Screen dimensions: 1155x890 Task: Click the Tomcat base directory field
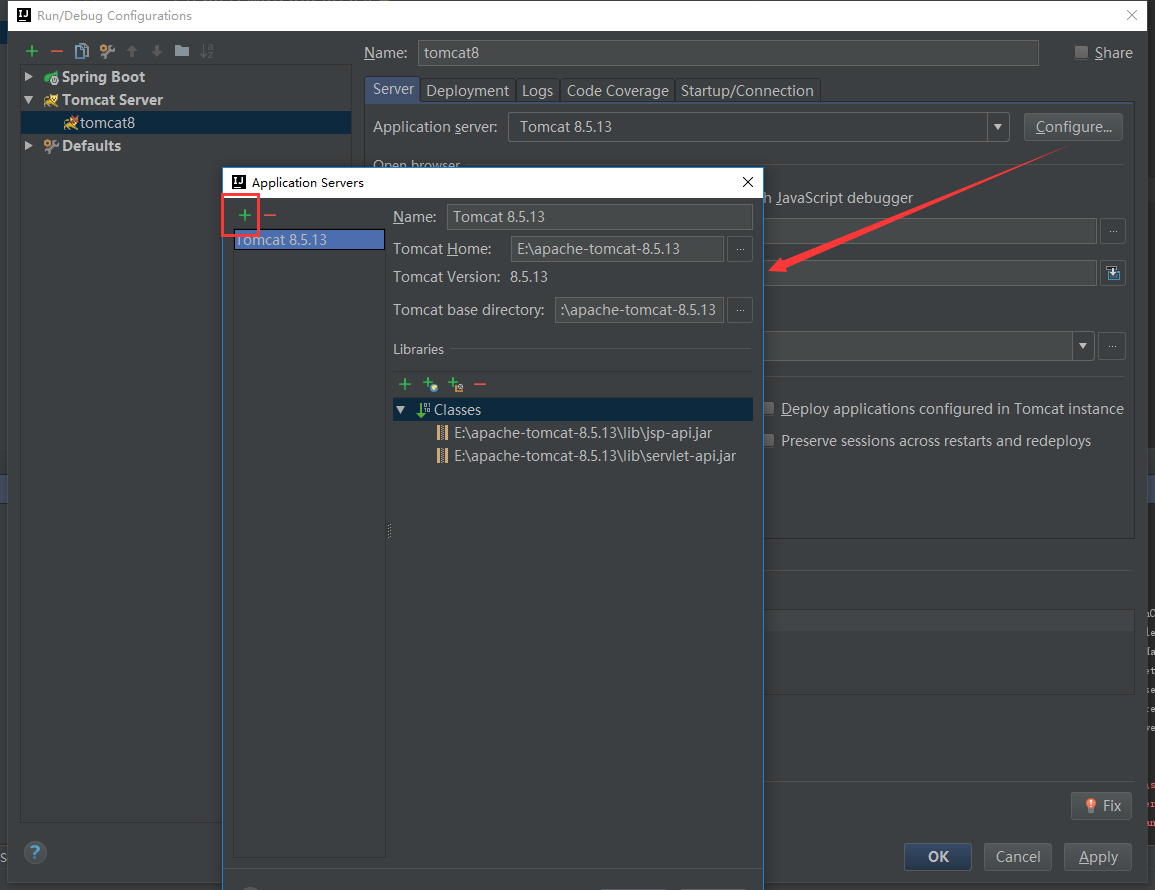tap(639, 310)
